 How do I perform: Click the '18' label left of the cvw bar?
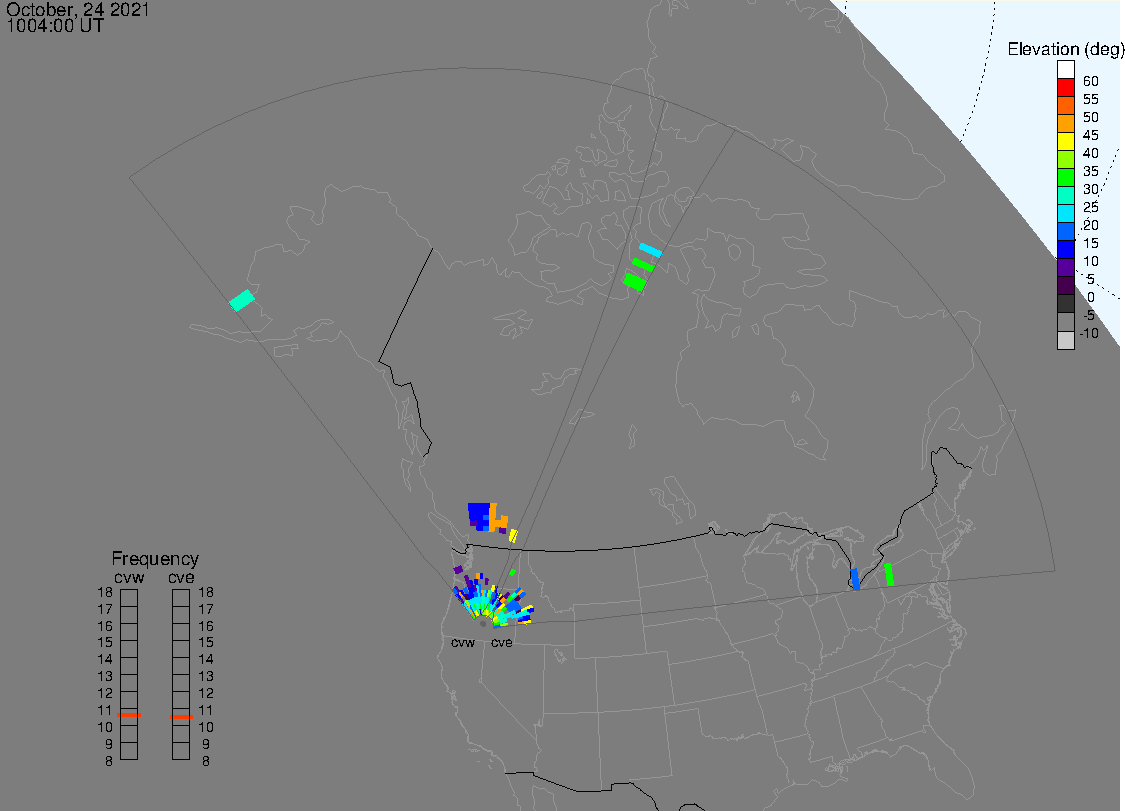pos(105,592)
